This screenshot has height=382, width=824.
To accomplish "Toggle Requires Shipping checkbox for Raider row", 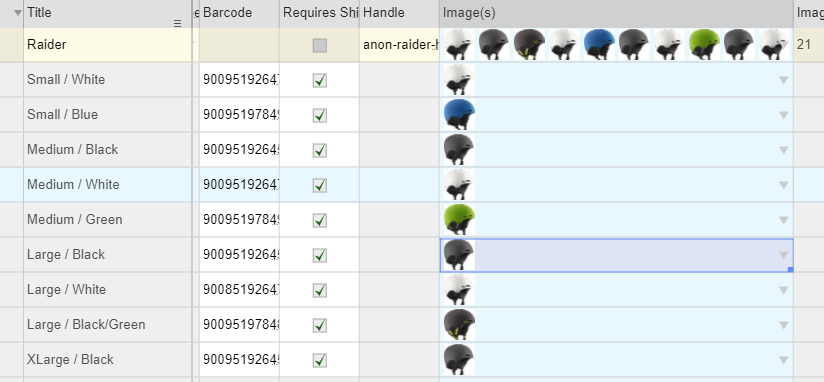I will click(320, 45).
